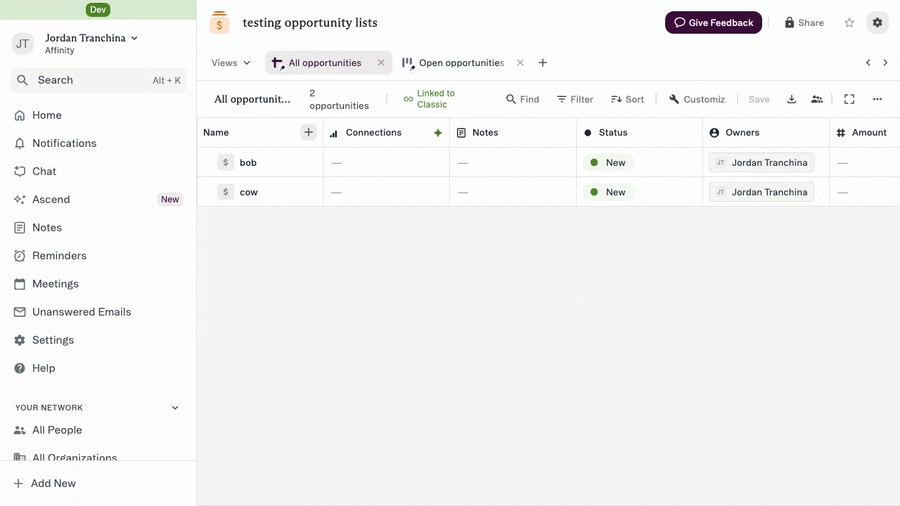Close the Open opportunities view tab
Viewport: 900px width, 506px height.
point(520,63)
